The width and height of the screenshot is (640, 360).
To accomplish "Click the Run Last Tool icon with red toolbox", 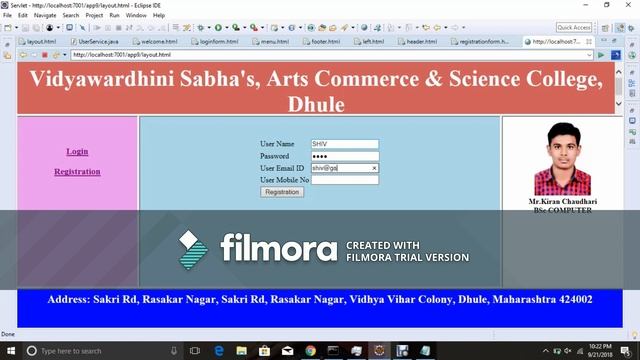I will (x=254, y=28).
